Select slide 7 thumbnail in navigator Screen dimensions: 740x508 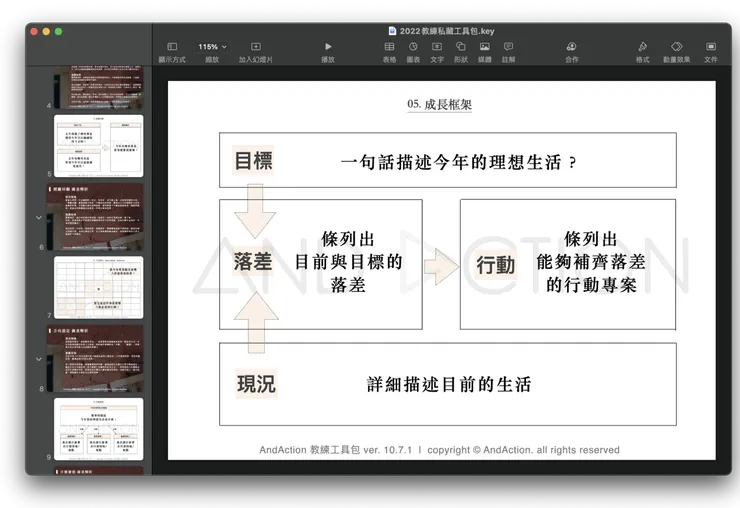tap(98, 288)
